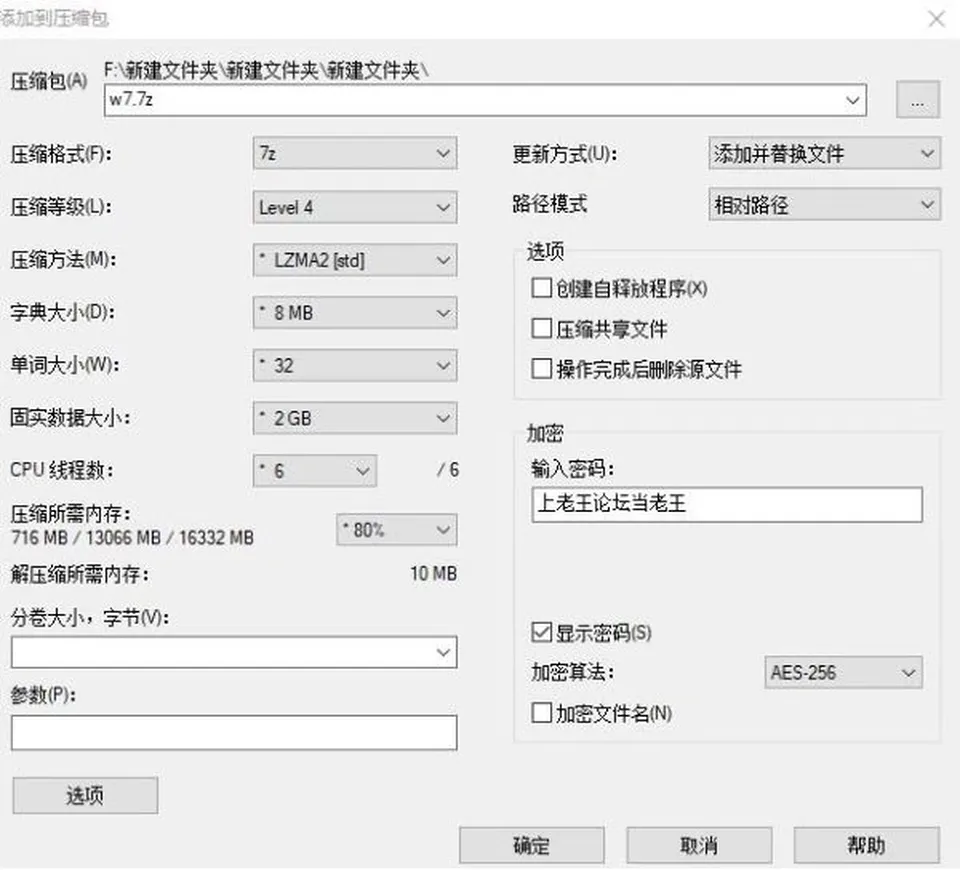
Task: Open the 压缩方法 LZMA2 dropdown
Action: click(x=355, y=260)
